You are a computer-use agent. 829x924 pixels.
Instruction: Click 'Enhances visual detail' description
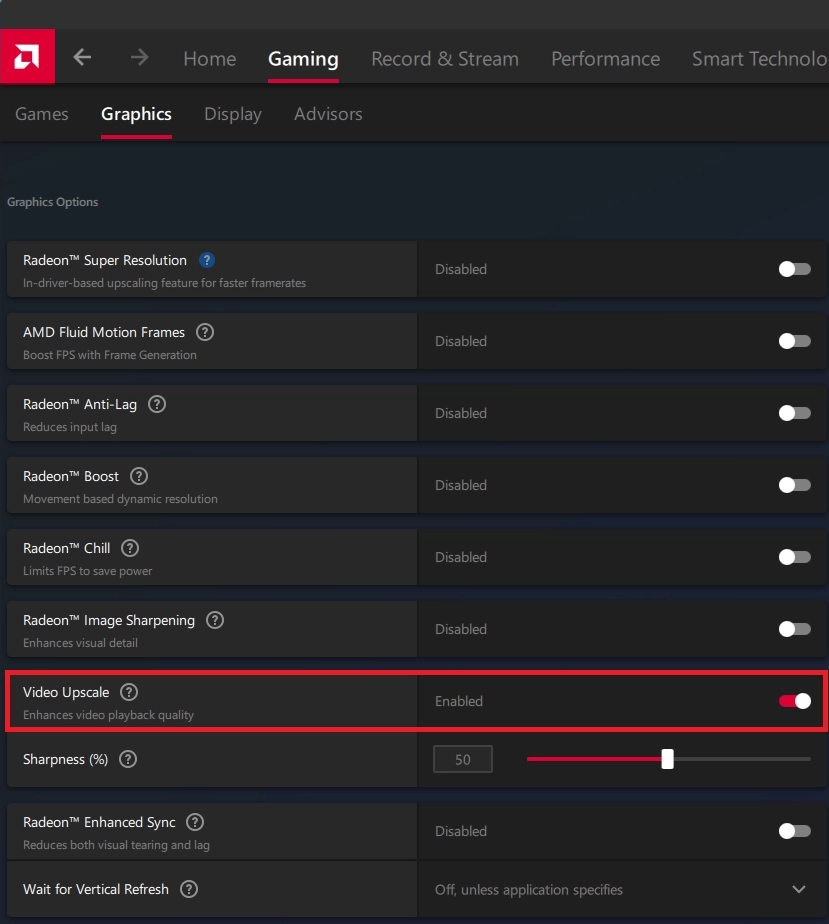[x=80, y=643]
